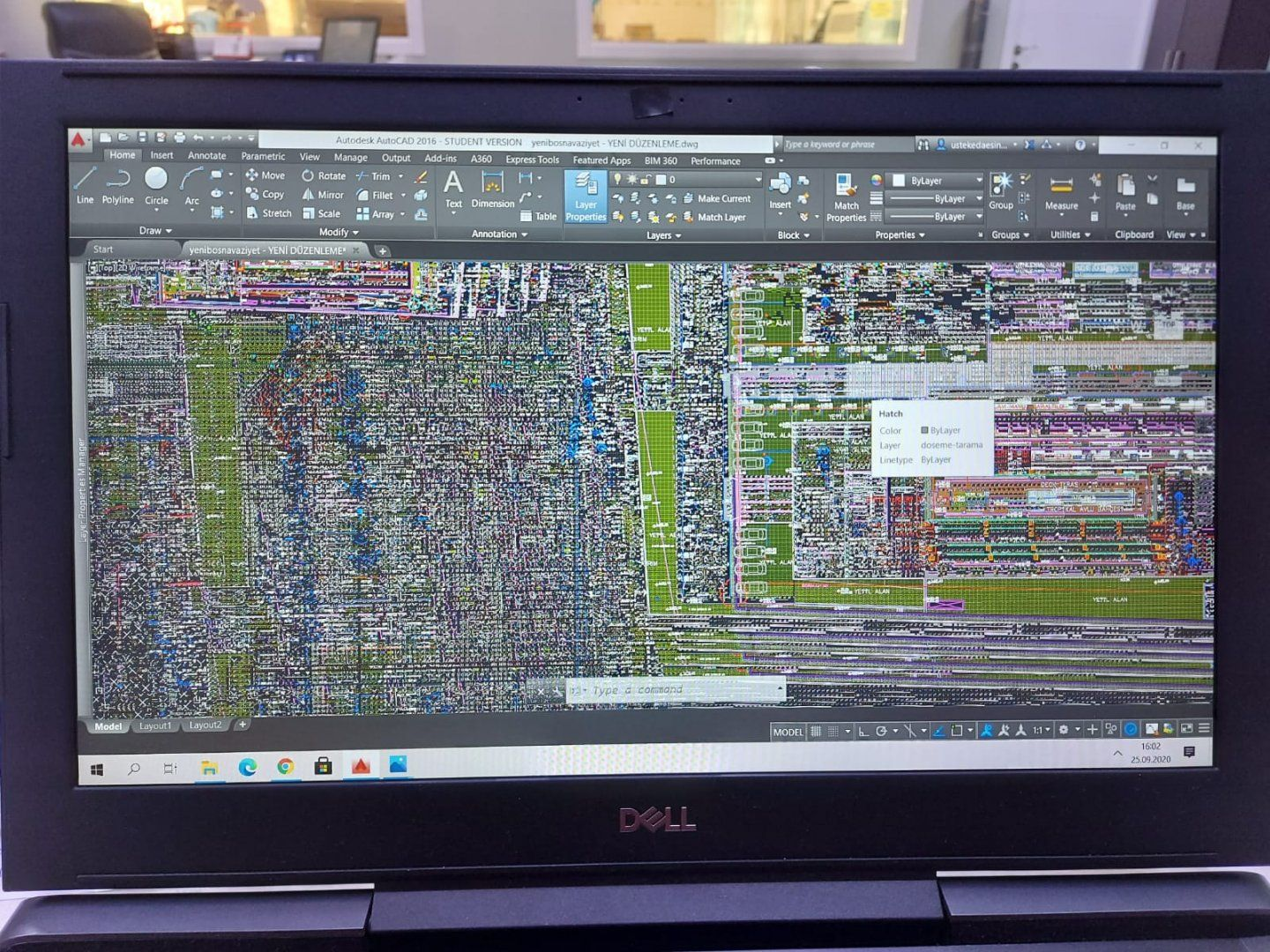This screenshot has width=1270, height=952.
Task: Expand the Block panel
Action: [x=793, y=235]
